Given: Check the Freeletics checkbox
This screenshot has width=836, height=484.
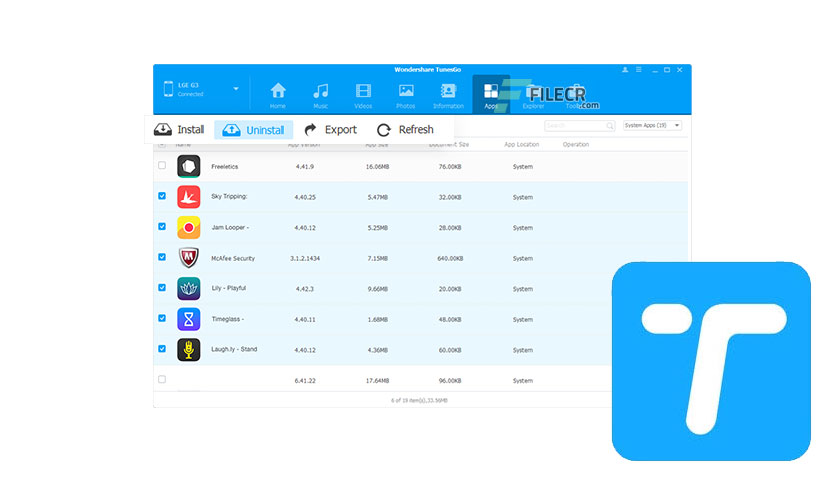Looking at the screenshot, I should [162, 165].
